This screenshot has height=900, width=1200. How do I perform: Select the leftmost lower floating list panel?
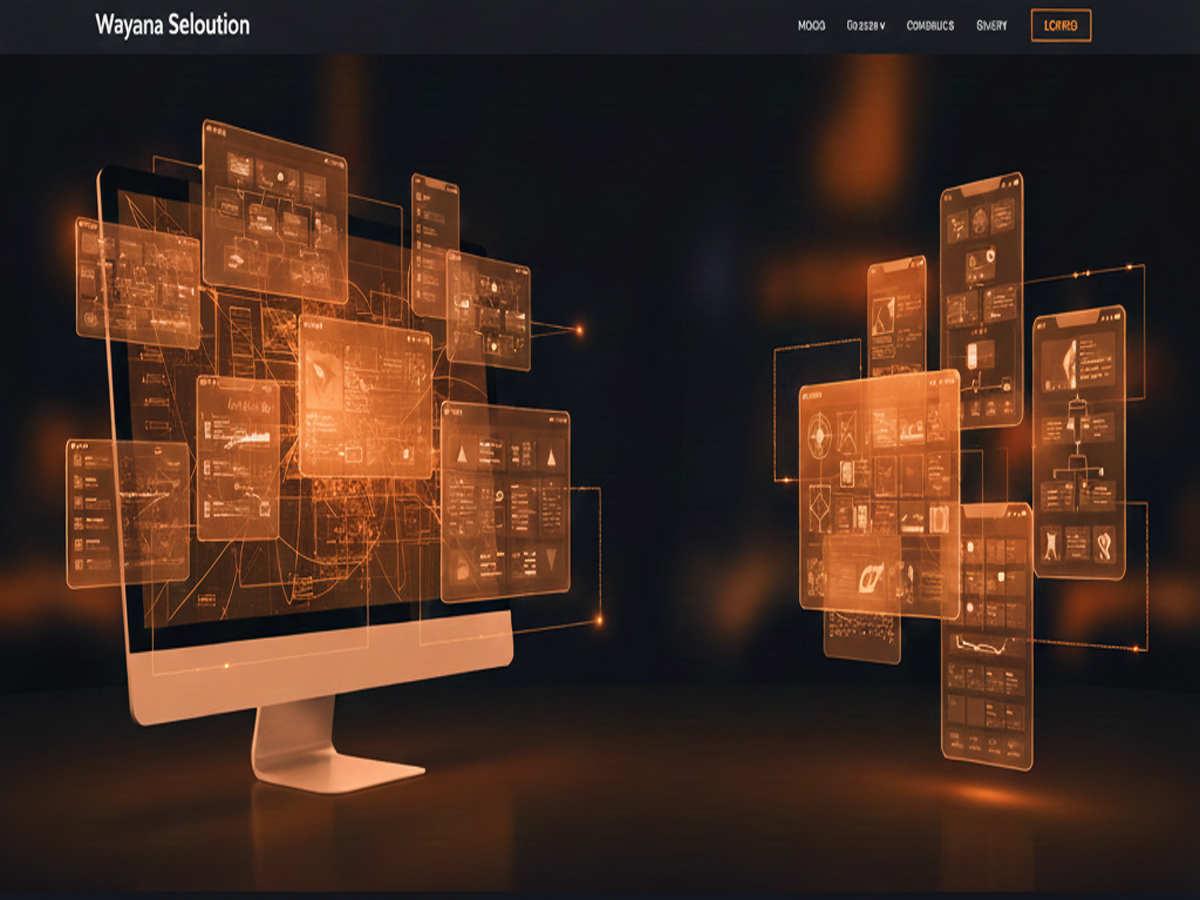click(127, 512)
